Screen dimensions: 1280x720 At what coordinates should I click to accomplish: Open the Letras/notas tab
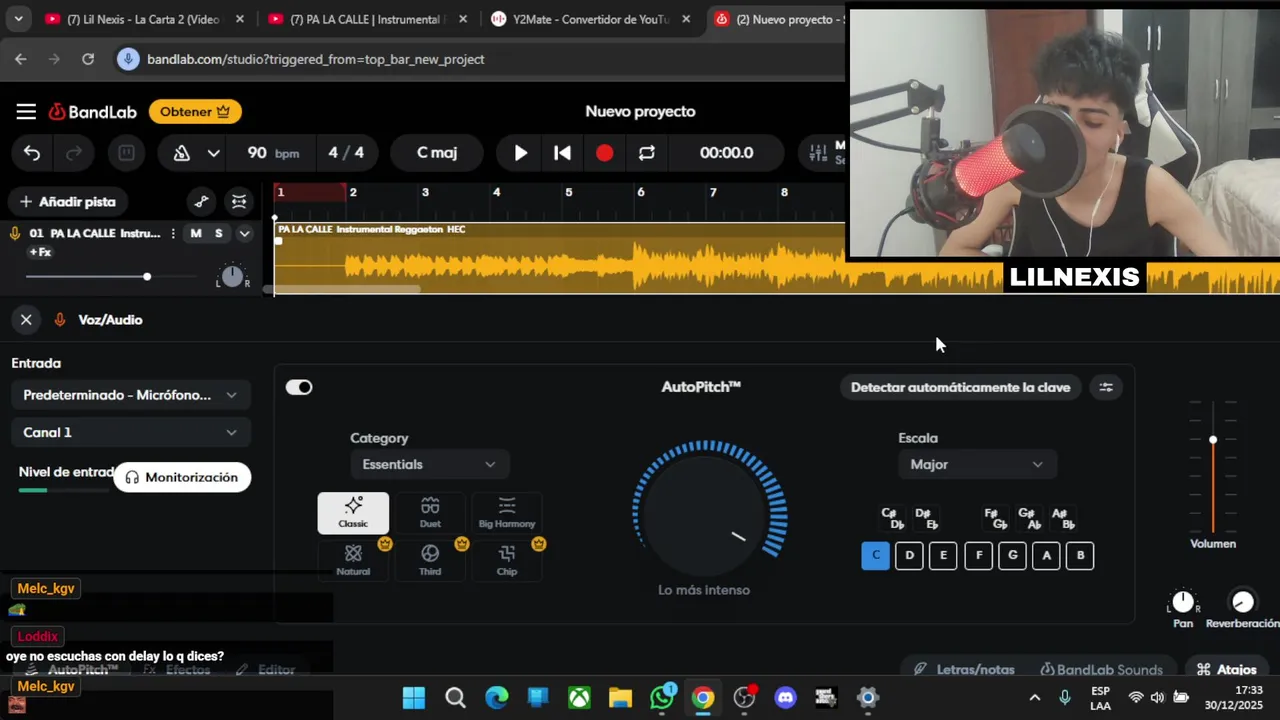pos(964,669)
